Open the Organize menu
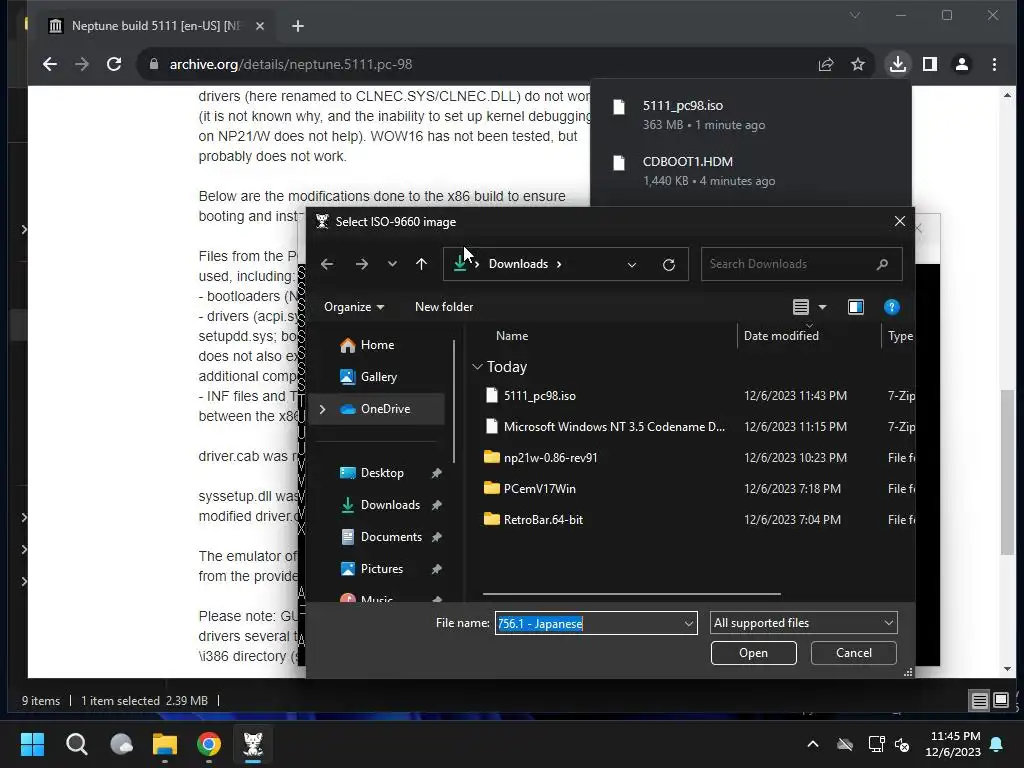The image size is (1024, 768). 354,307
